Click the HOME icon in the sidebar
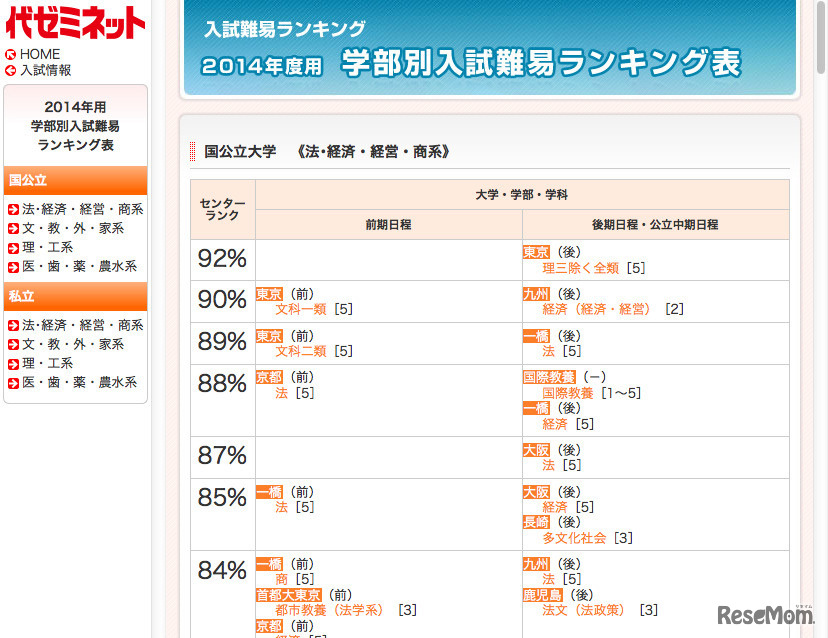The height and width of the screenshot is (638, 828). pyautogui.click(x=10, y=54)
